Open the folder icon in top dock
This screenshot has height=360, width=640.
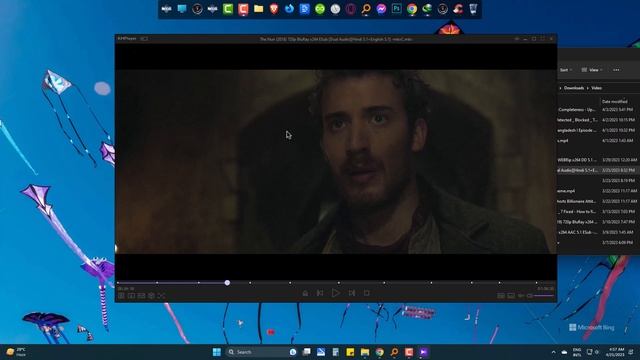[258, 9]
